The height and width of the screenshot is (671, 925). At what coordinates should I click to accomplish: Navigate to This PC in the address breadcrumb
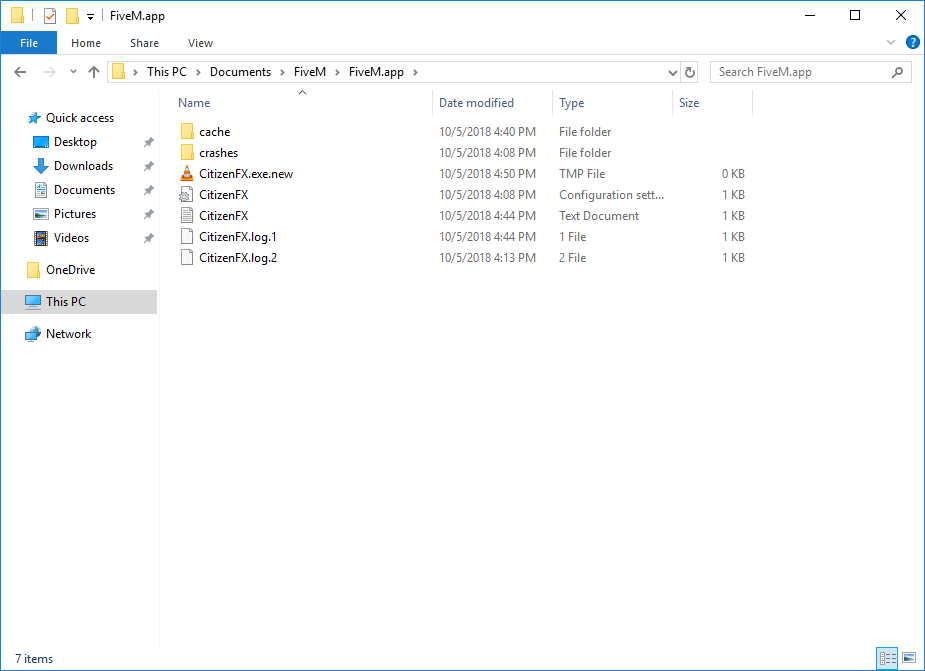[167, 72]
